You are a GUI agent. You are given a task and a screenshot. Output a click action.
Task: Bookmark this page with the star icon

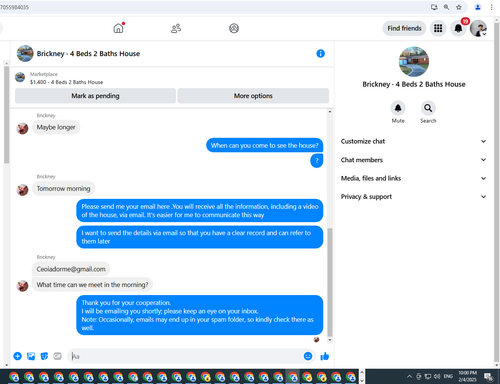tap(459, 7)
